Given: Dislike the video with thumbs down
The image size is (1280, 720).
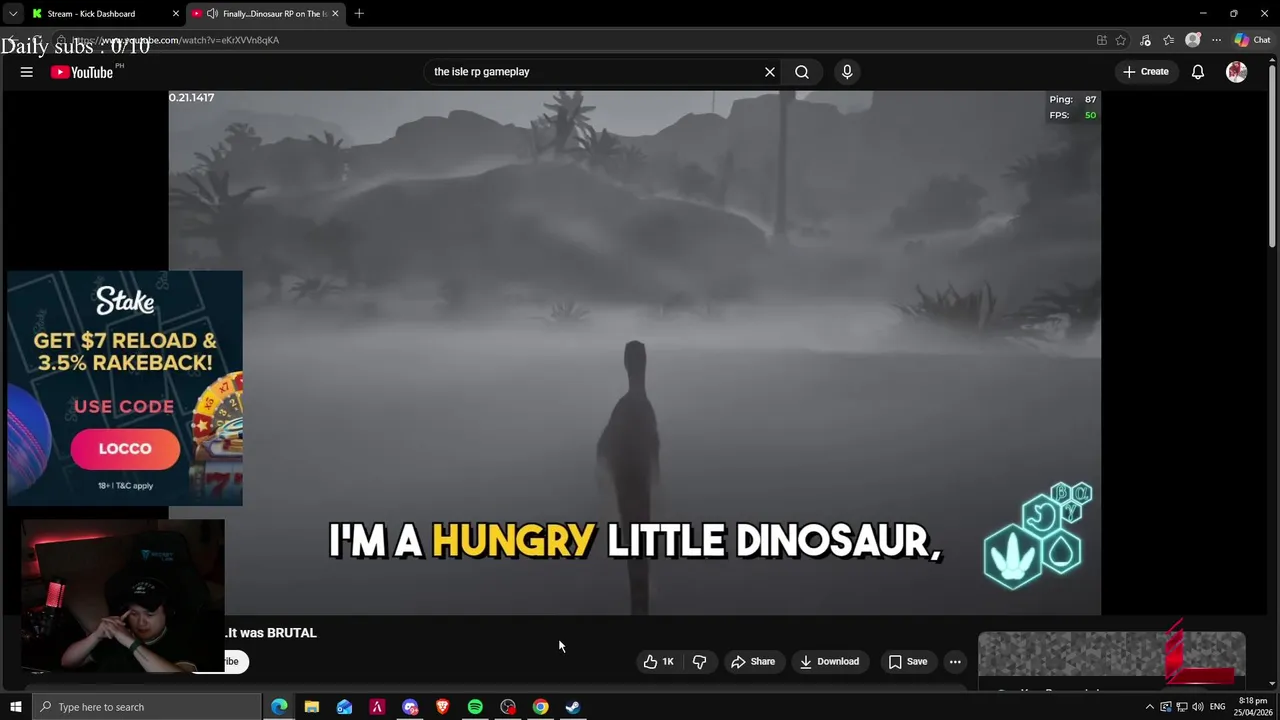Looking at the screenshot, I should 700,662.
